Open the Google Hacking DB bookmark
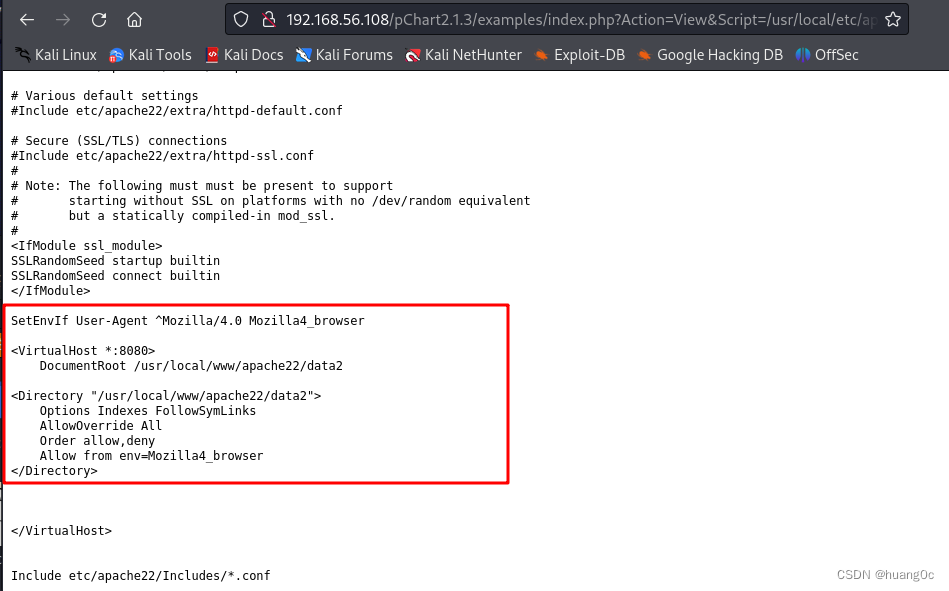949x591 pixels. coord(711,55)
